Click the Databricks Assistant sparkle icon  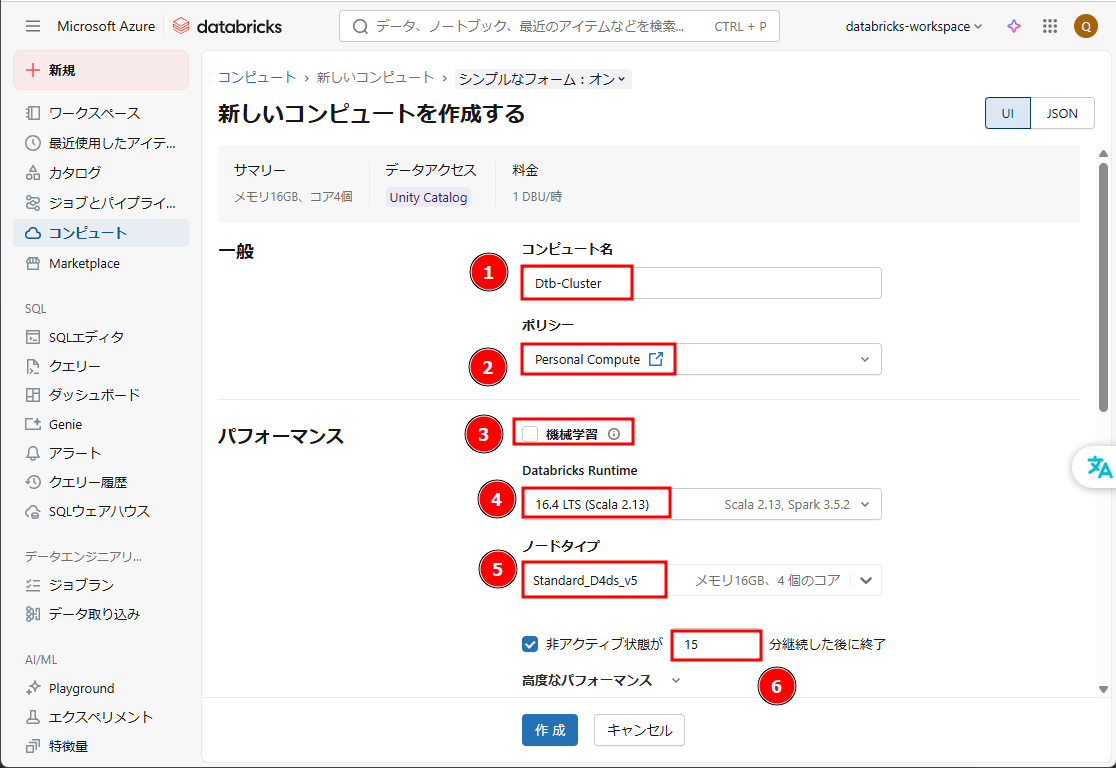1014,26
